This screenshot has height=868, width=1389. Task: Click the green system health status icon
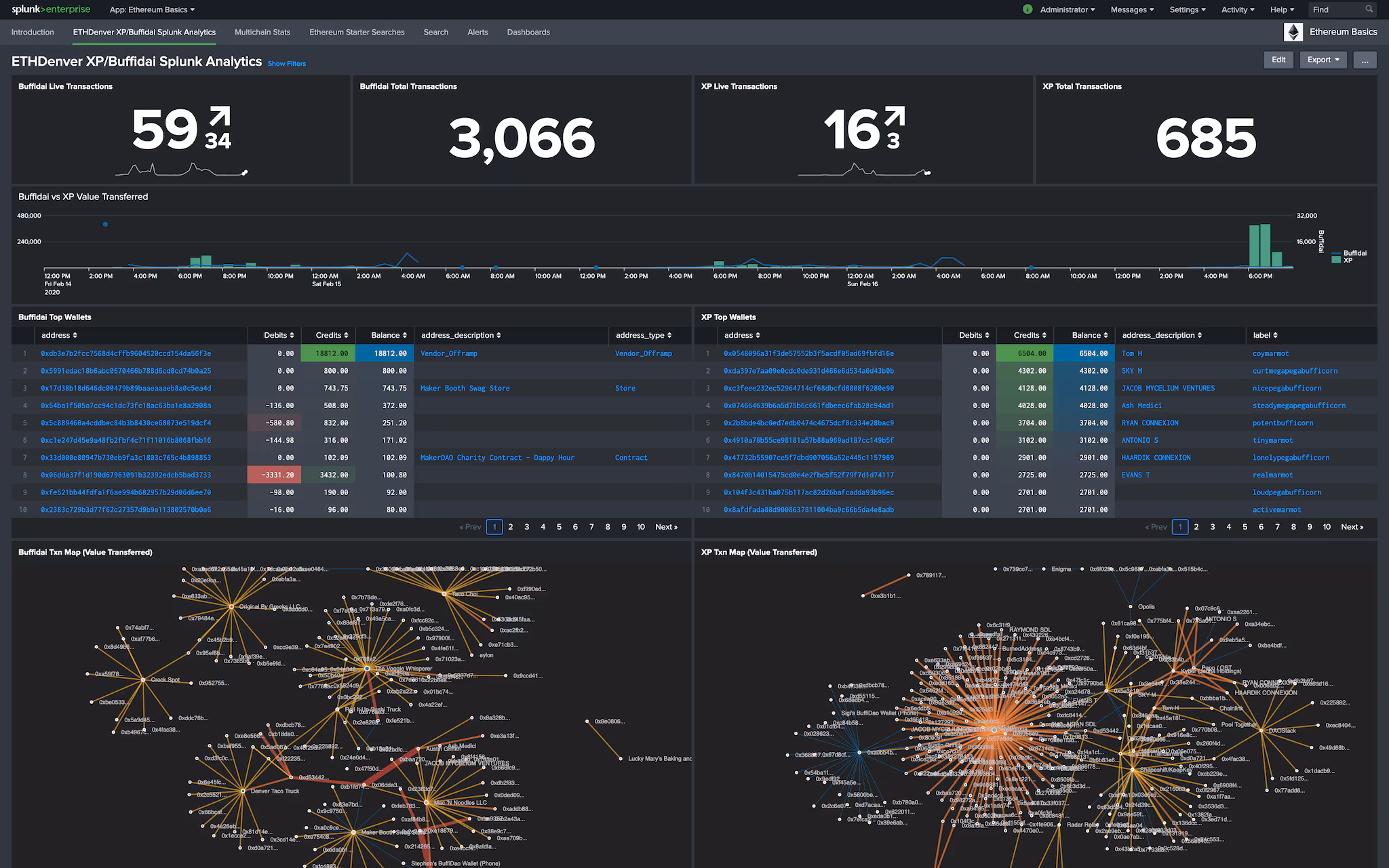click(1028, 9)
